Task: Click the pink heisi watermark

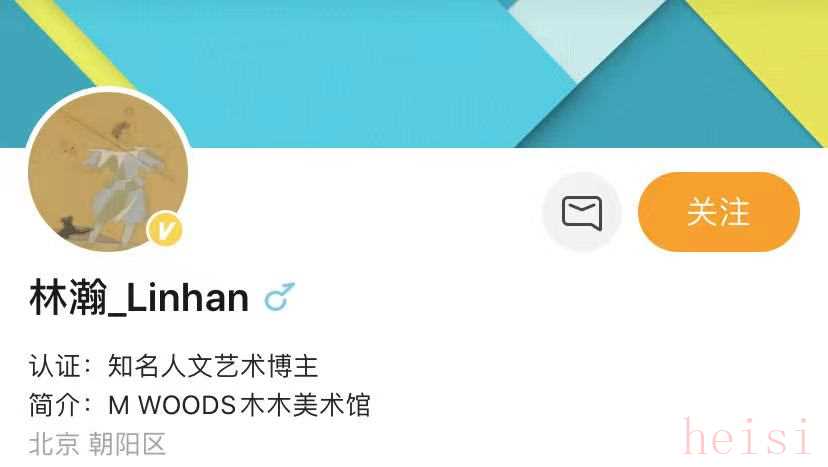Action: tap(746, 435)
